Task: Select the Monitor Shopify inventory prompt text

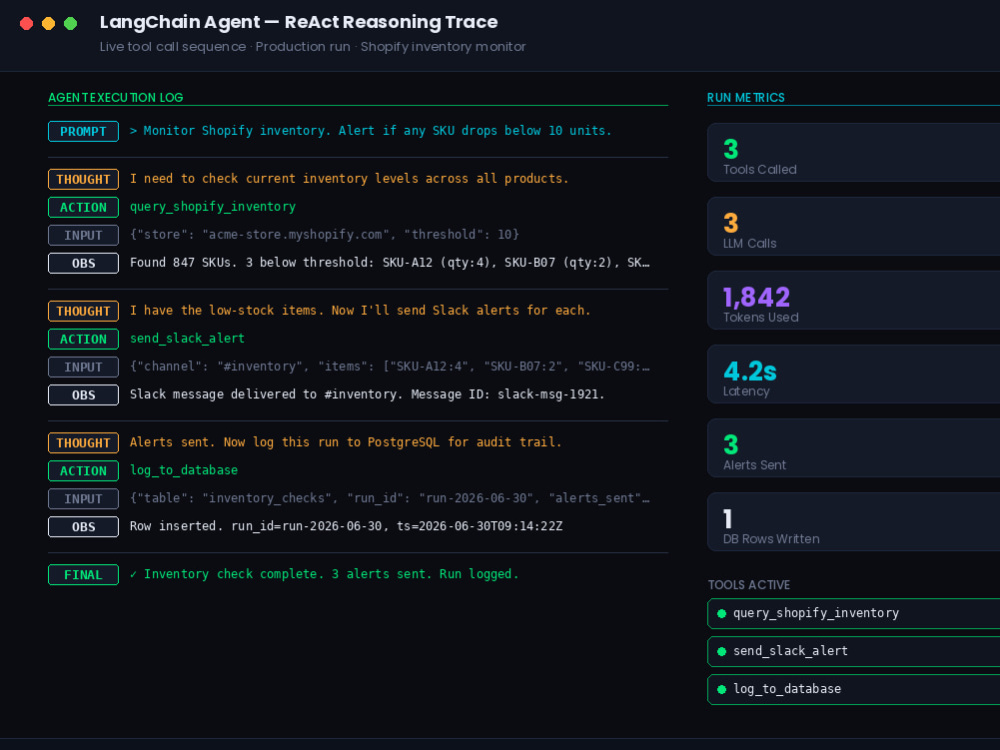Action: pyautogui.click(x=371, y=131)
